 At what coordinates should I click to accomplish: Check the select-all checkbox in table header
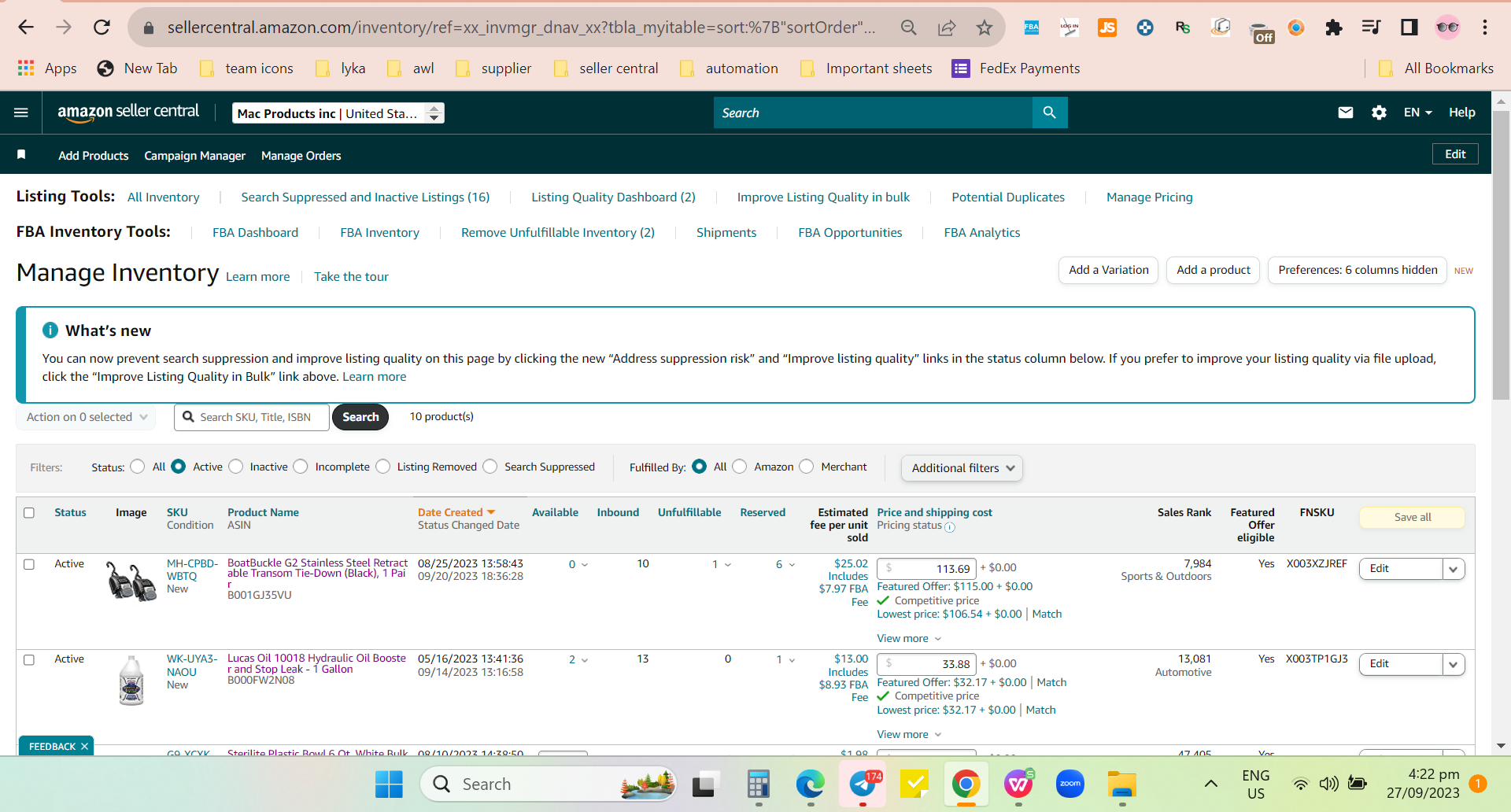(x=29, y=513)
